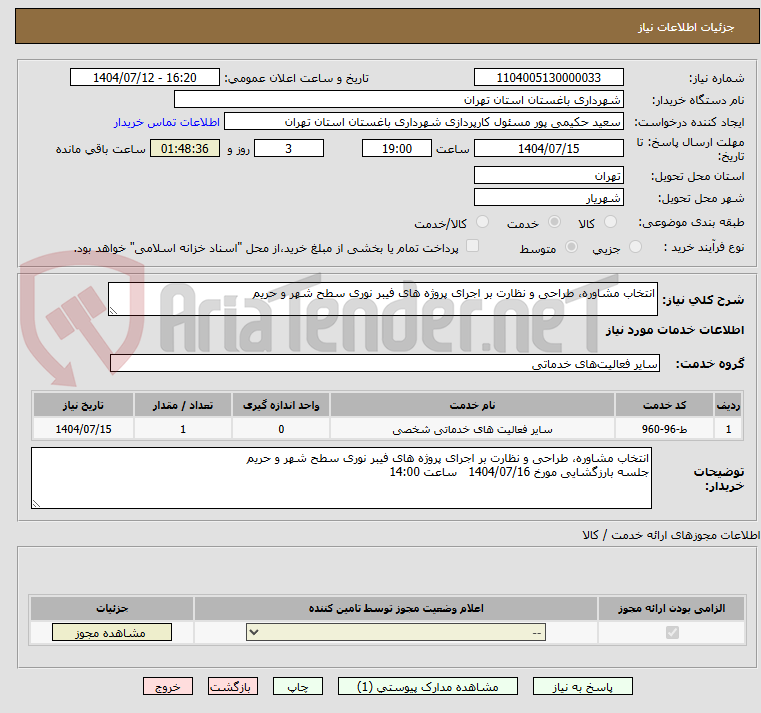The width and height of the screenshot is (761, 713).
Task: Click the شرح کلی نیاز description textarea
Action: (x=382, y=299)
